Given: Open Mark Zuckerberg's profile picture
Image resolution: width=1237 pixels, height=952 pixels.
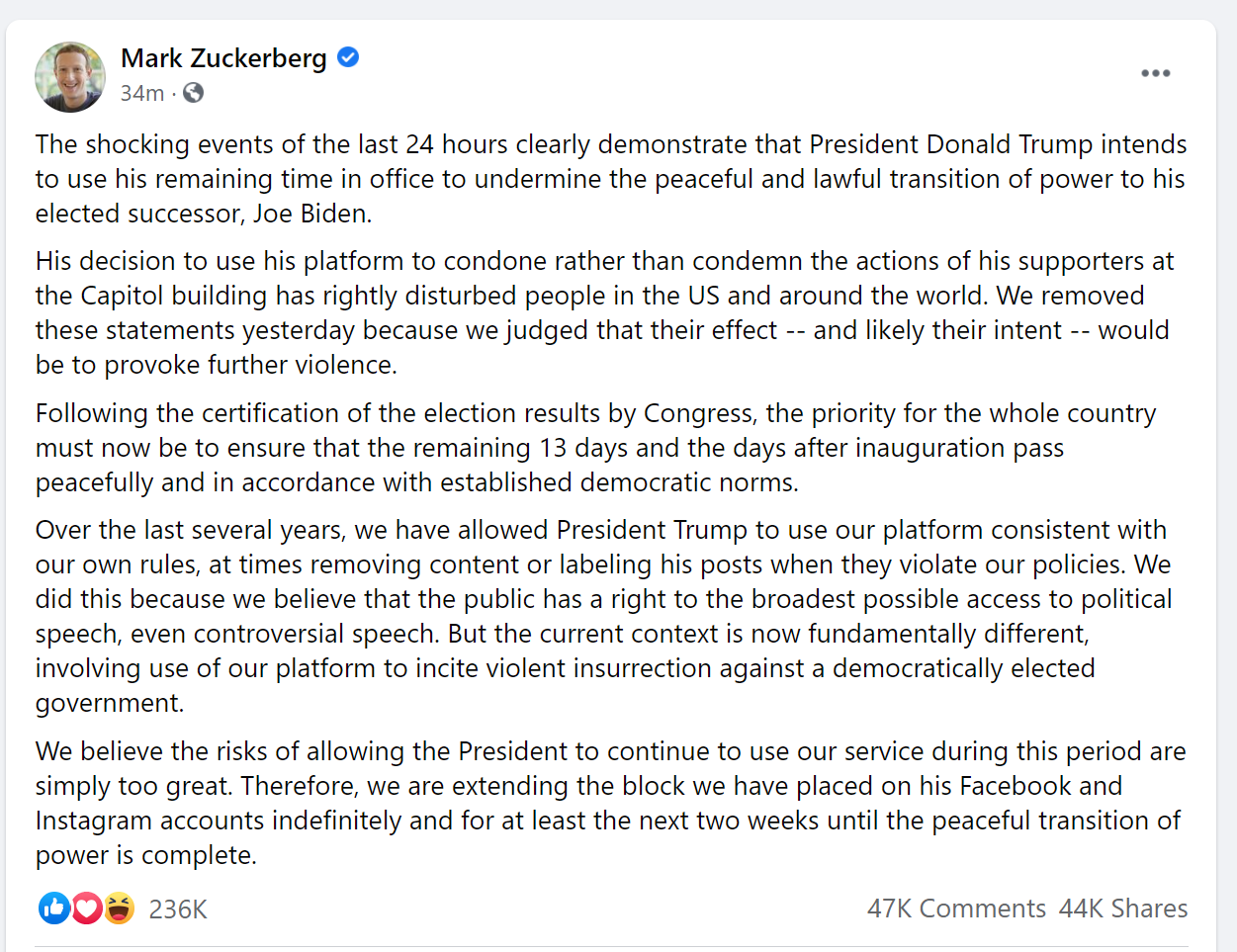Looking at the screenshot, I should (70, 76).
